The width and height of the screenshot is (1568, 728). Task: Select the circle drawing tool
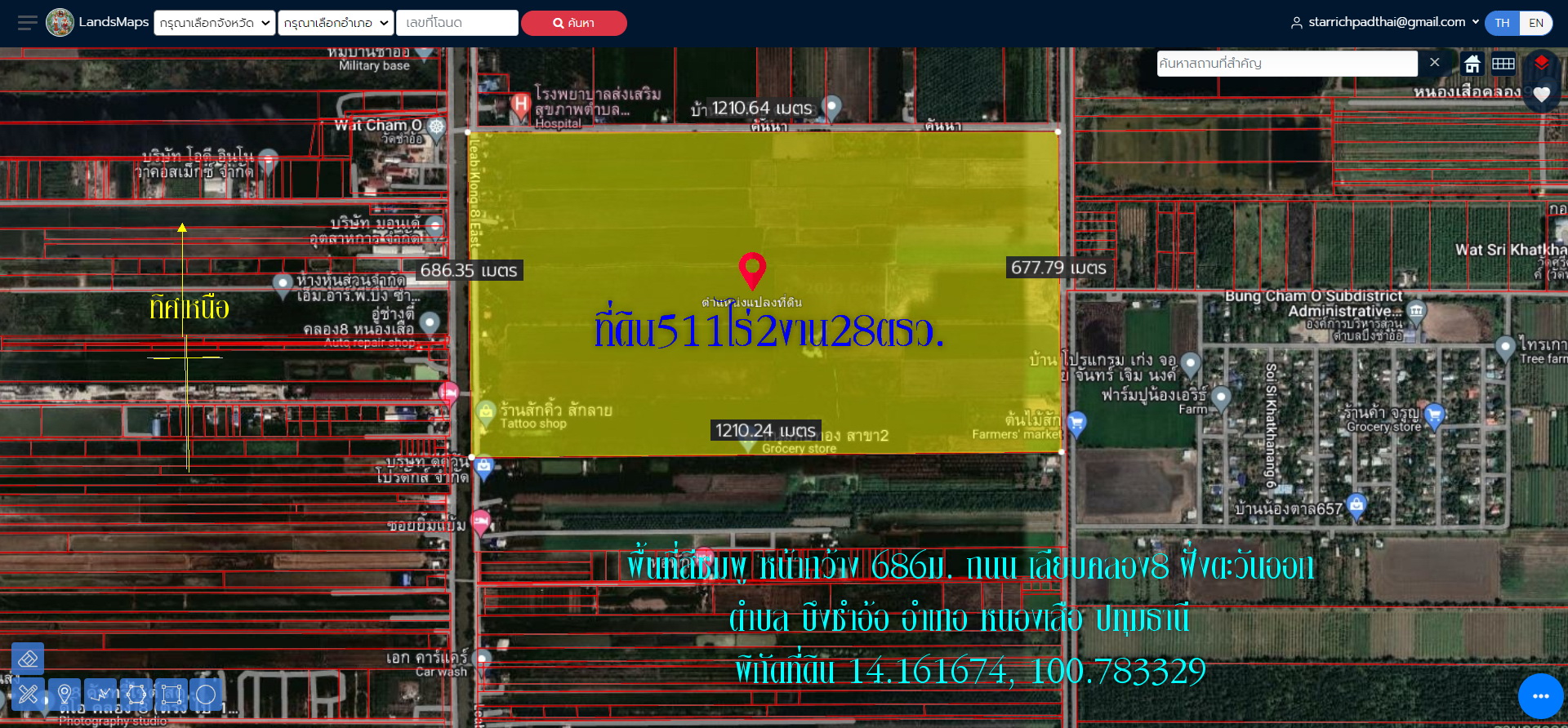pyautogui.click(x=206, y=695)
